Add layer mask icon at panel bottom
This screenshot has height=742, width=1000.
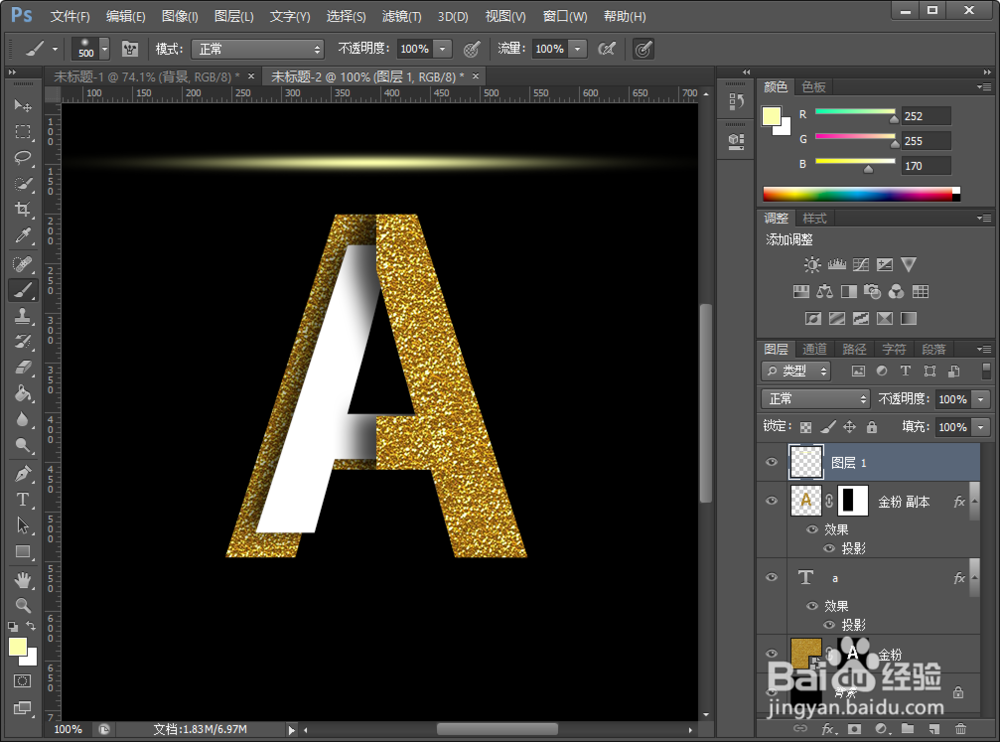855,729
